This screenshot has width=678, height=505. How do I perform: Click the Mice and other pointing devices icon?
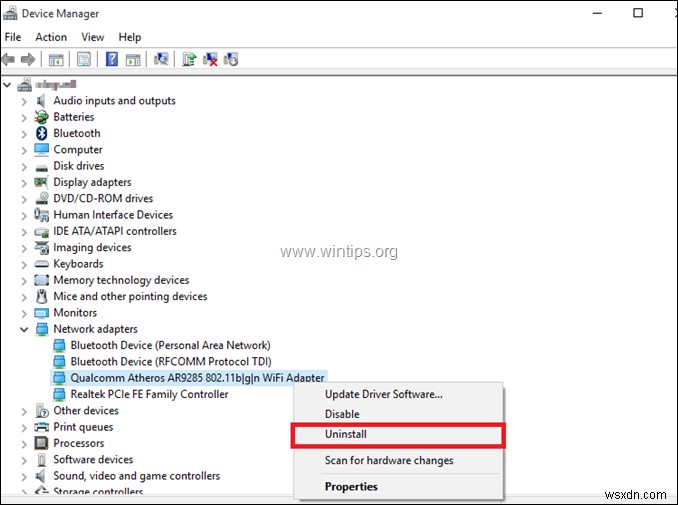42,297
